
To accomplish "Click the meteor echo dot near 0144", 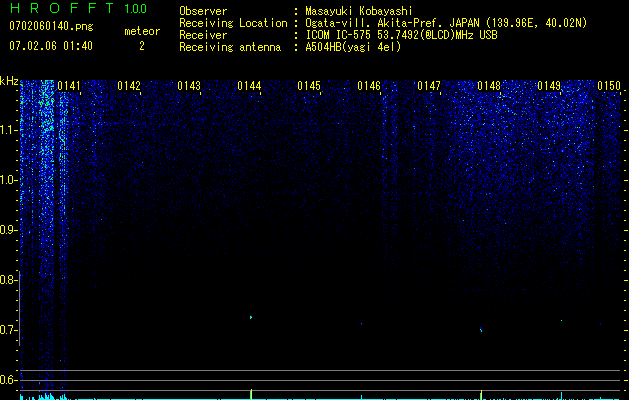I will (x=251, y=317).
